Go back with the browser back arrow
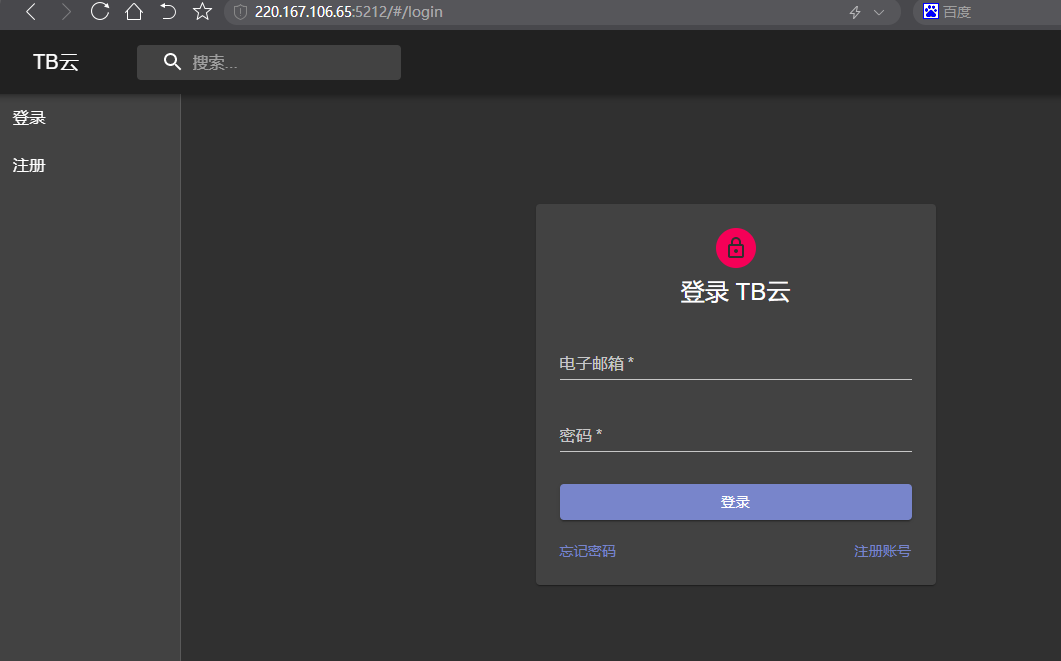The image size is (1061, 661). [x=31, y=12]
